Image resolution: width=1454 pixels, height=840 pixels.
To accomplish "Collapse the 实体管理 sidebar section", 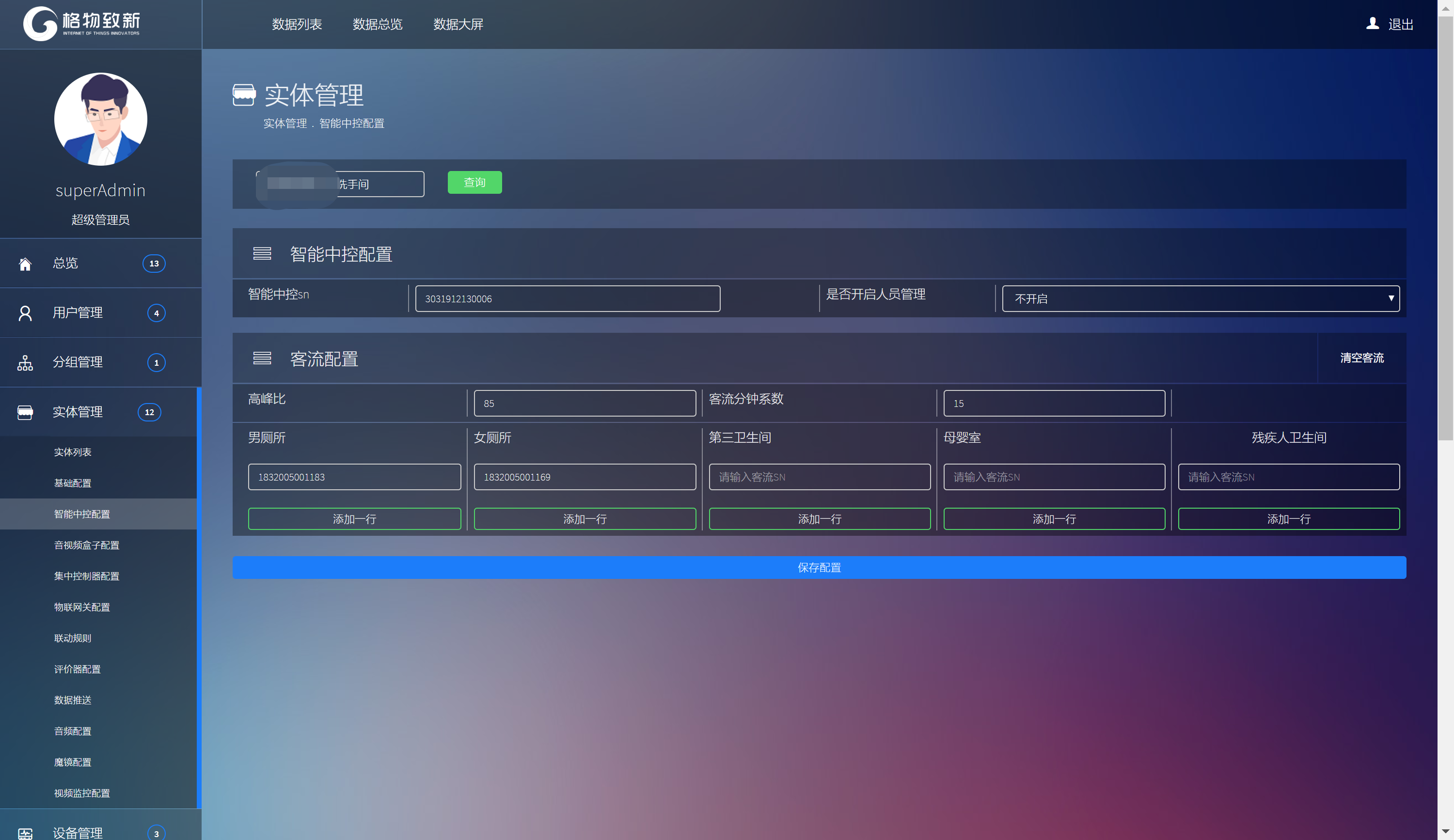I will [x=78, y=412].
